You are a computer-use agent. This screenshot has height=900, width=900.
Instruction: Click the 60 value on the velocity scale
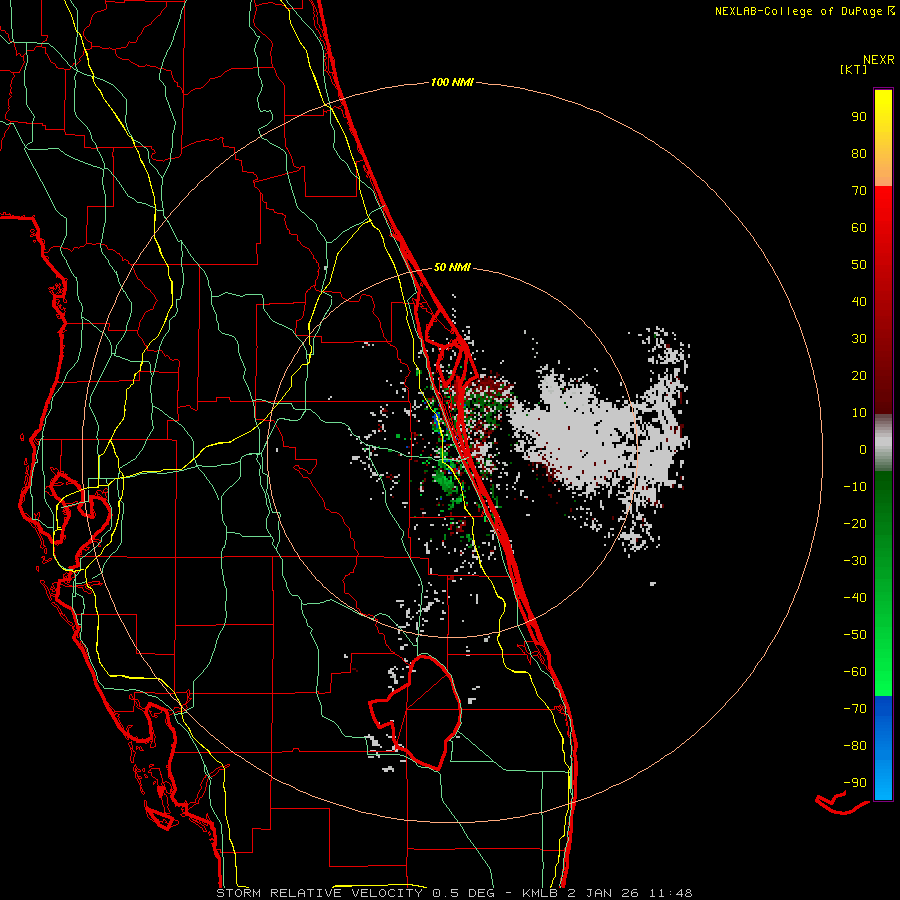click(x=859, y=228)
